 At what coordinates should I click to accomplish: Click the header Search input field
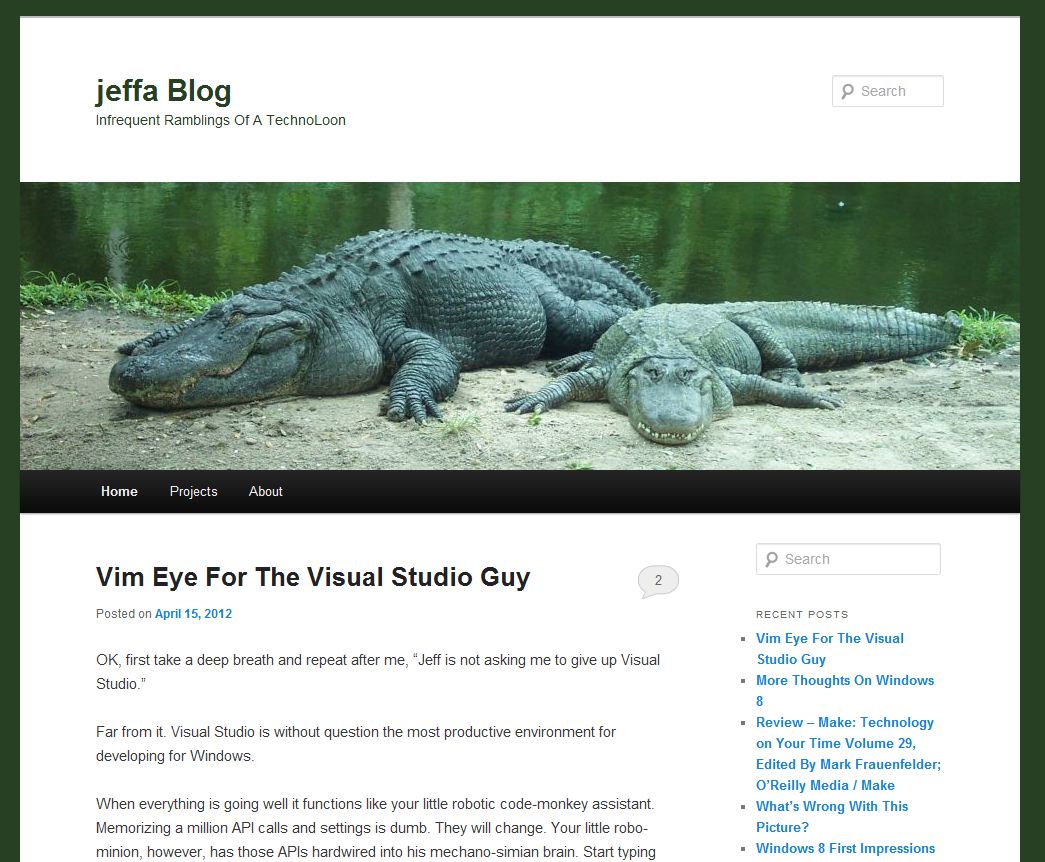[x=888, y=91]
